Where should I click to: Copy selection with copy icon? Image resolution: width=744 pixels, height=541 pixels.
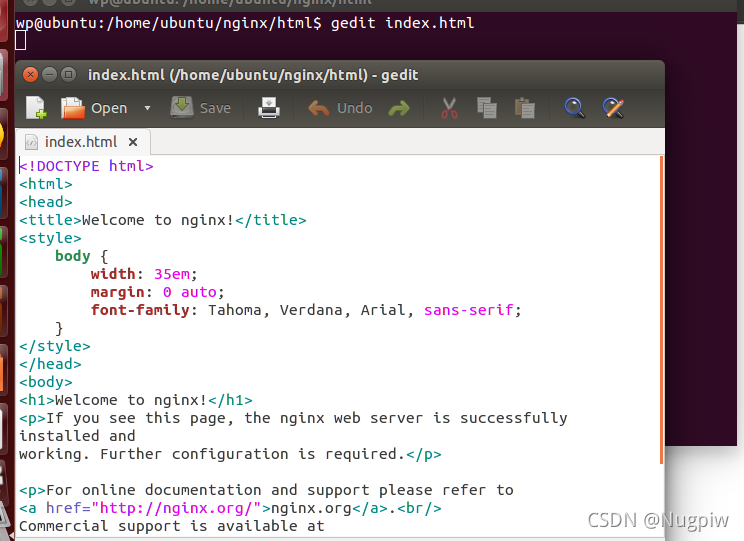[x=487, y=108]
